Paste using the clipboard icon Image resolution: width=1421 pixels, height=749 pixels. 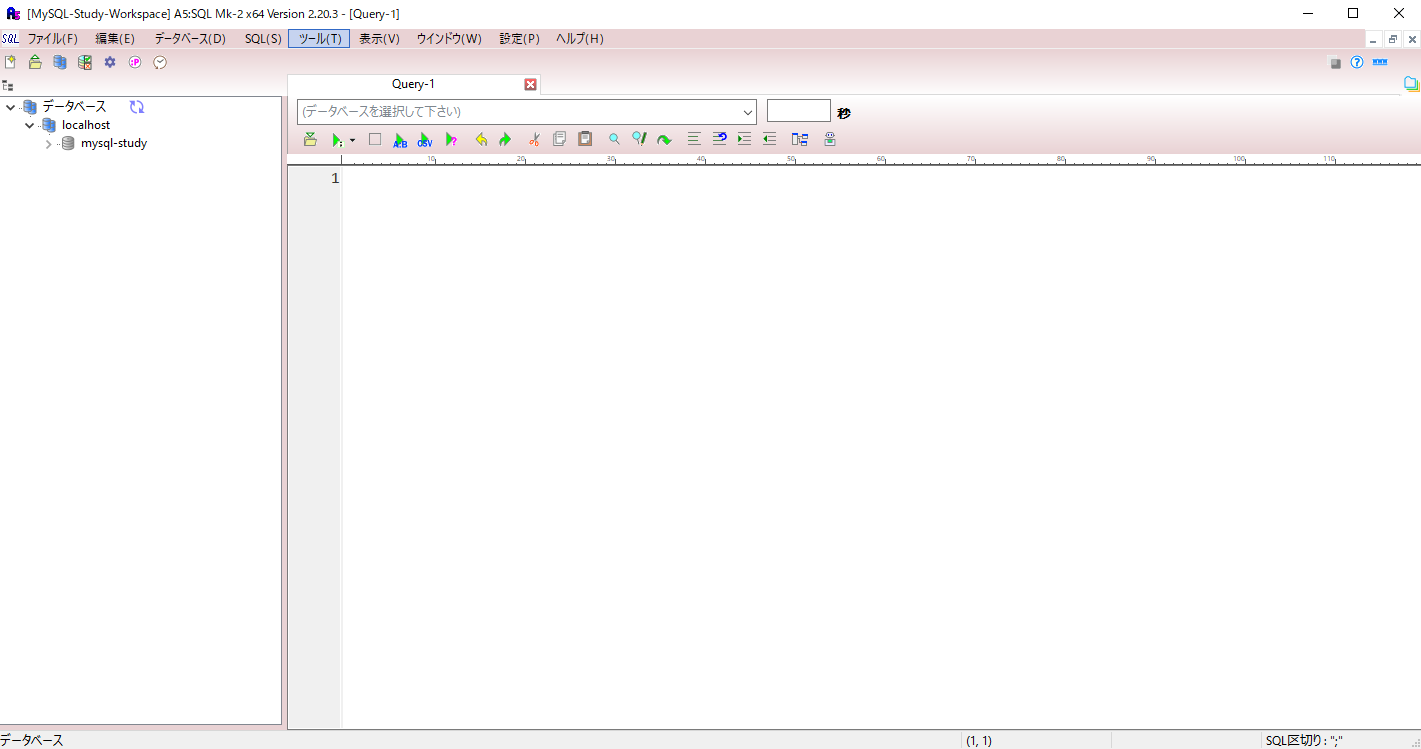[585, 139]
